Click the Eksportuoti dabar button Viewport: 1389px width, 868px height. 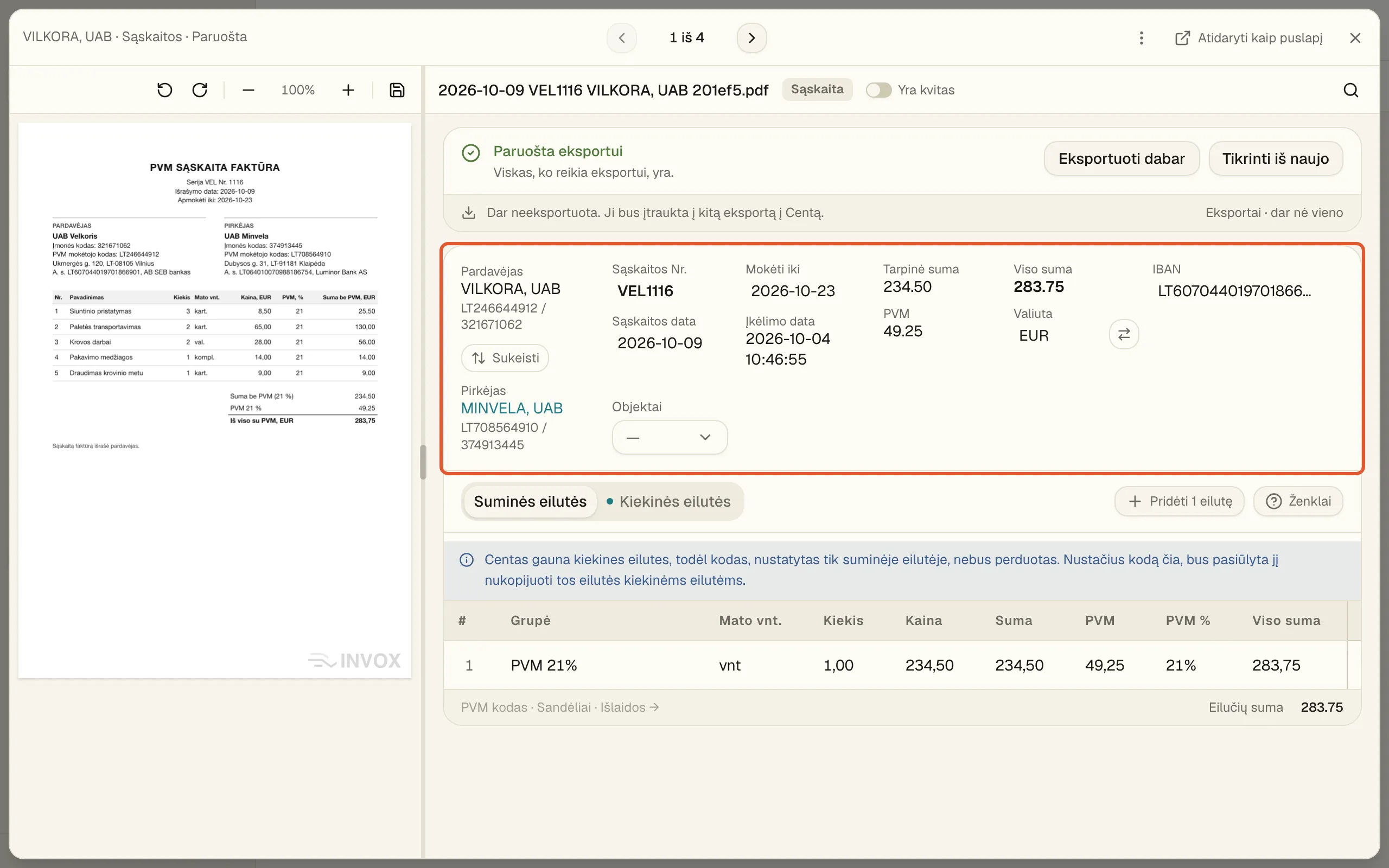1121,158
